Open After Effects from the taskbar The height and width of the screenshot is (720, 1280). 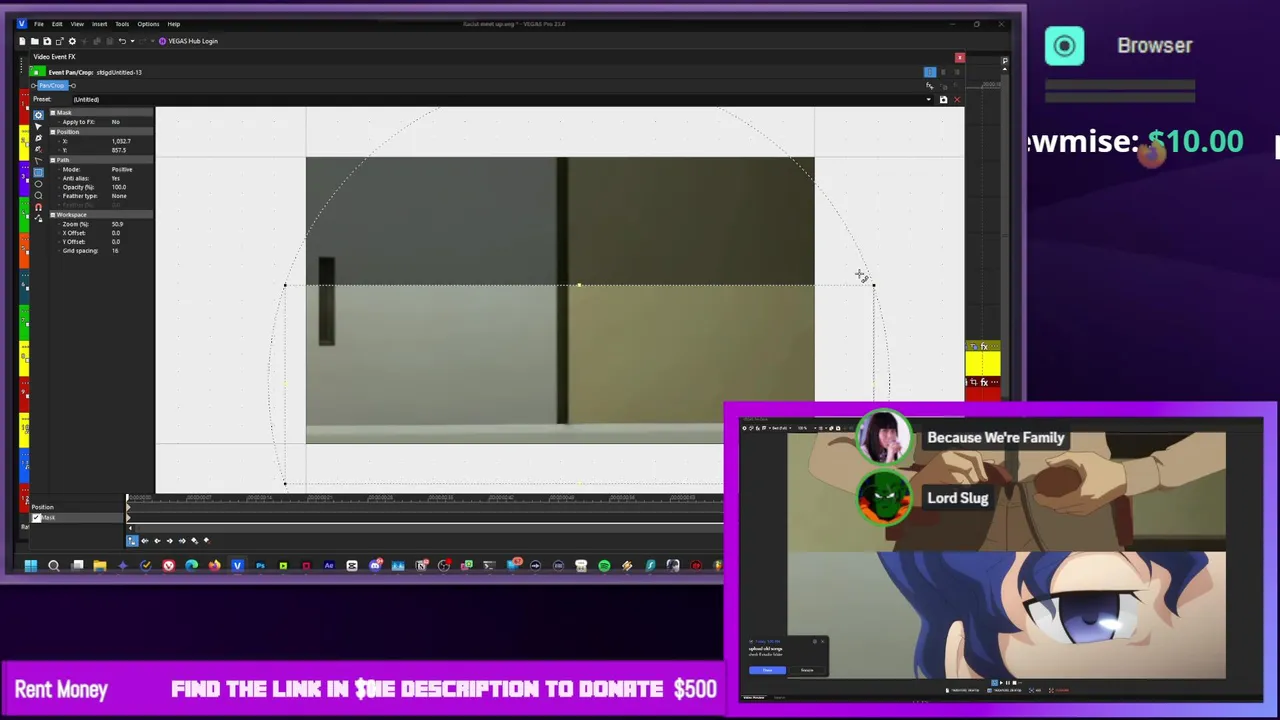pos(329,566)
